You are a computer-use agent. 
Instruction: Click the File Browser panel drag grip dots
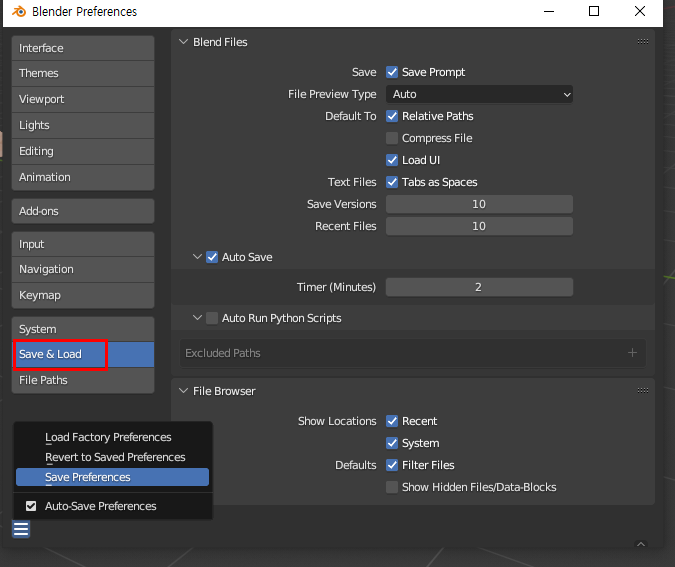coord(643,391)
